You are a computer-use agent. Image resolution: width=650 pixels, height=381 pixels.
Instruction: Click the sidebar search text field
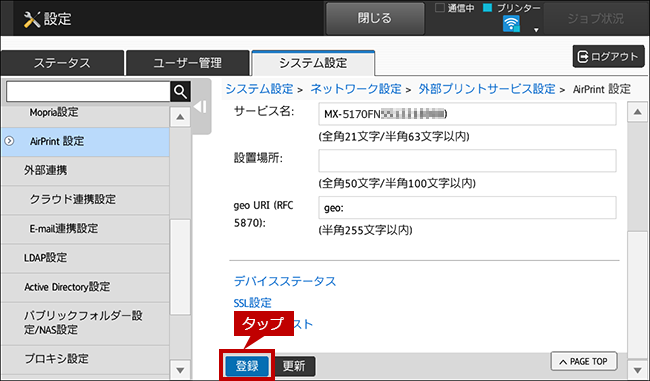pyautogui.click(x=88, y=91)
